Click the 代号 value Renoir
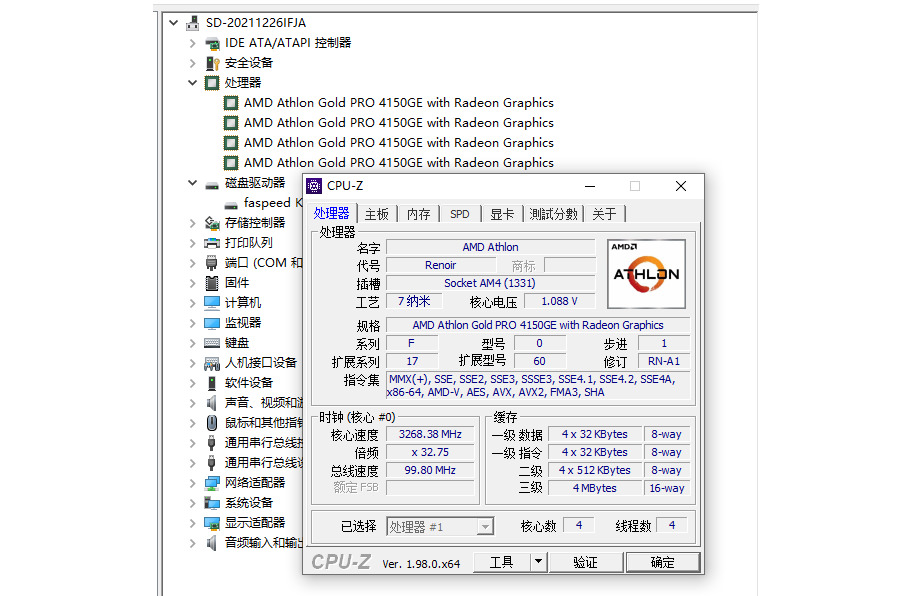 440,265
